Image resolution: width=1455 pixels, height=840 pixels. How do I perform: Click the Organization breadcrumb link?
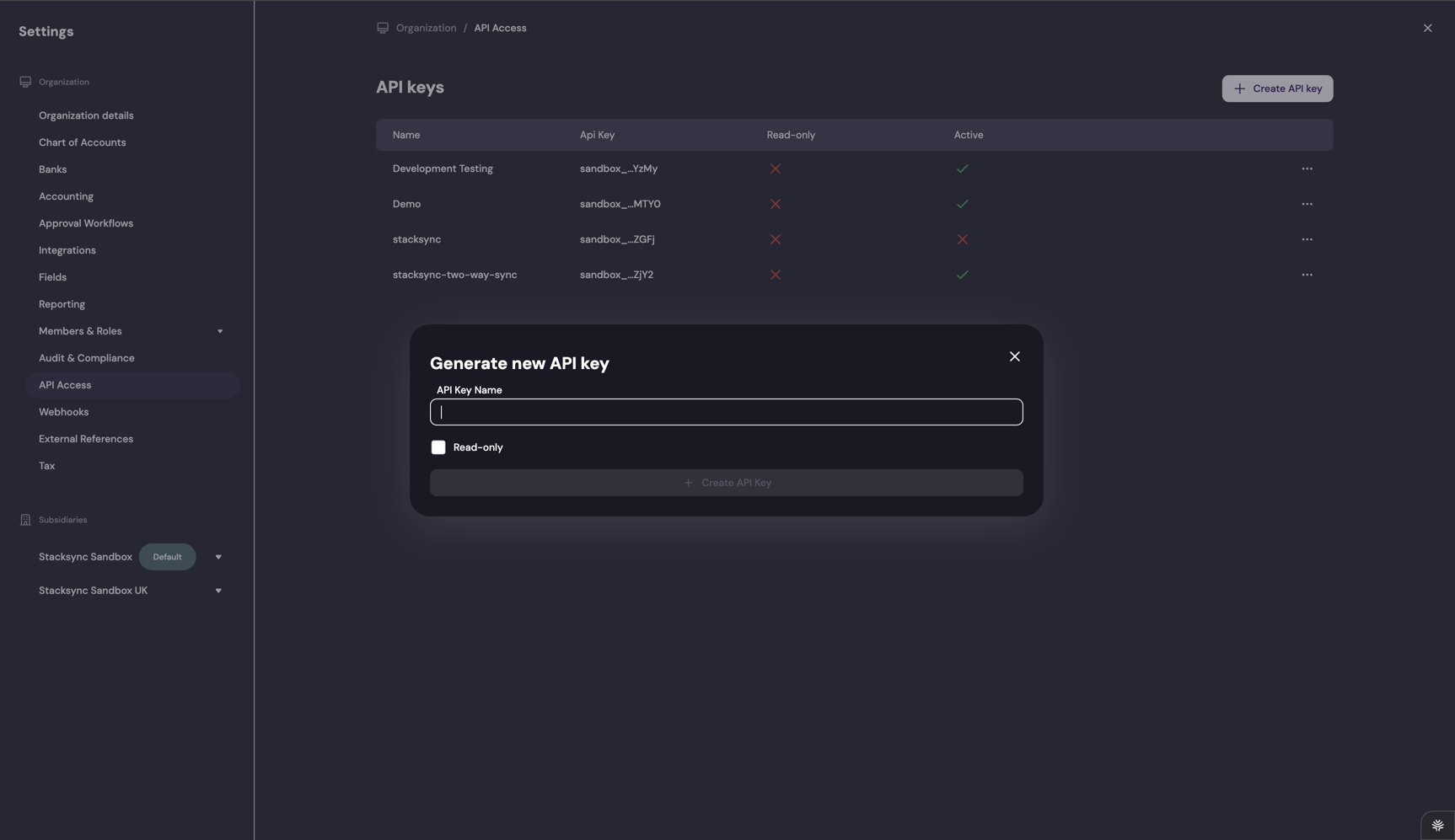coord(426,28)
